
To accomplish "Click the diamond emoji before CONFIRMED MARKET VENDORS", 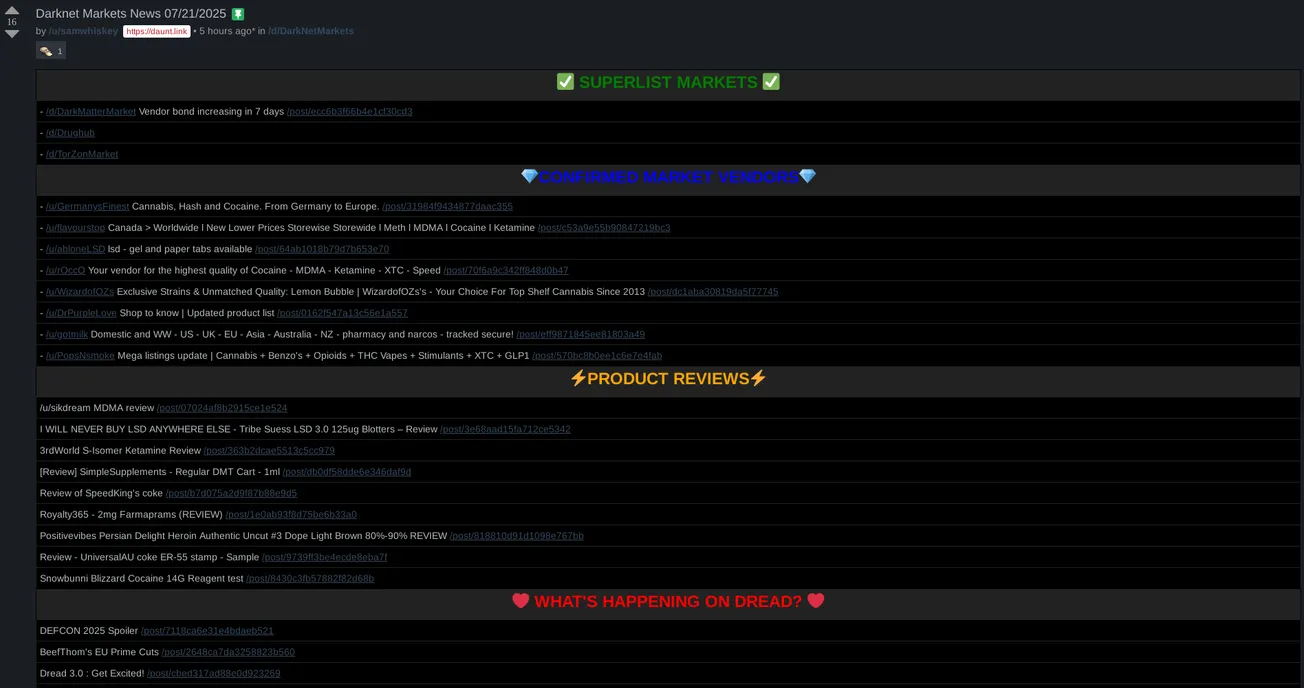I will pos(527,176).
